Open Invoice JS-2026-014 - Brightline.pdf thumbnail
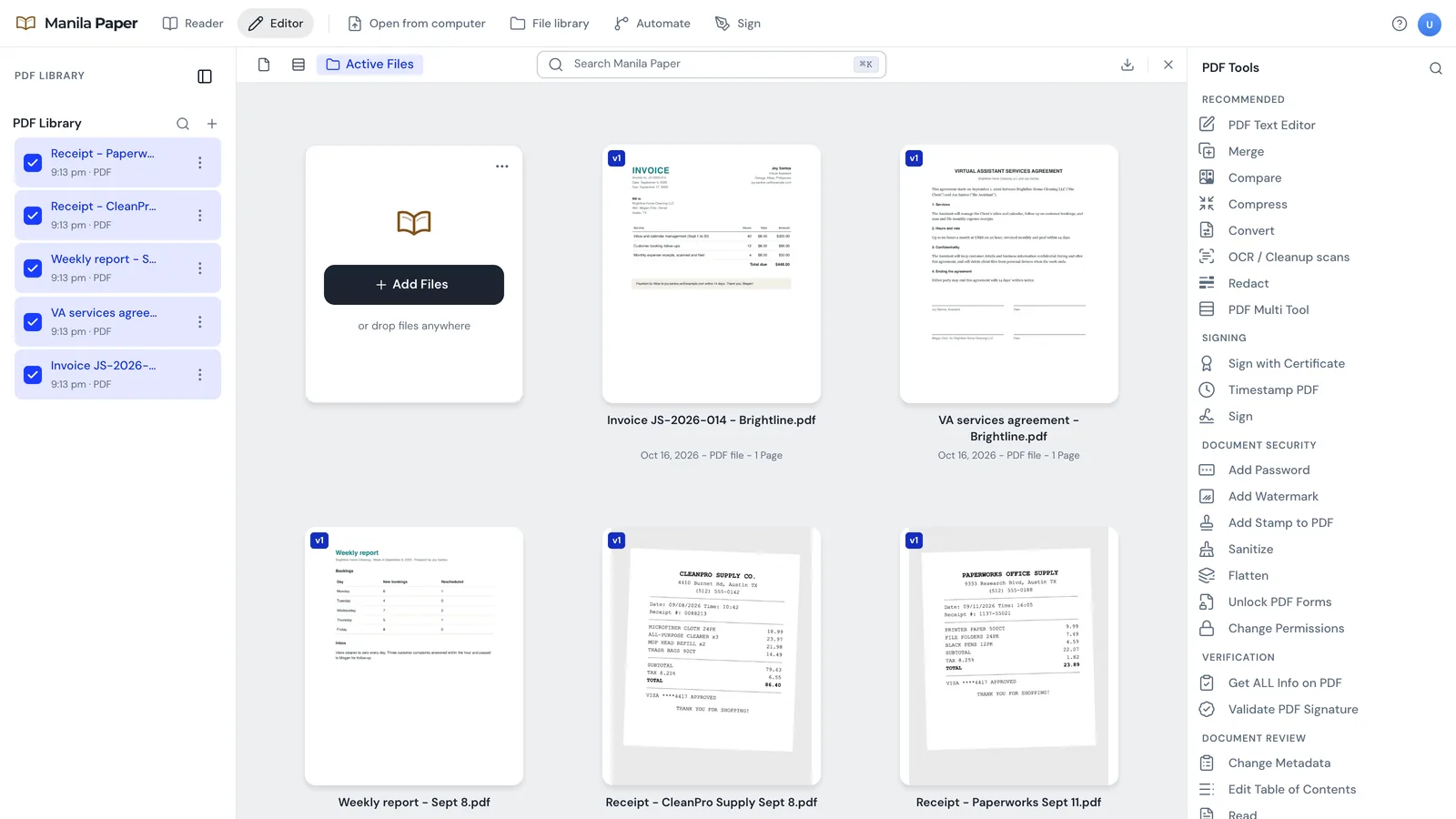This screenshot has width=1456, height=819. 712,274
